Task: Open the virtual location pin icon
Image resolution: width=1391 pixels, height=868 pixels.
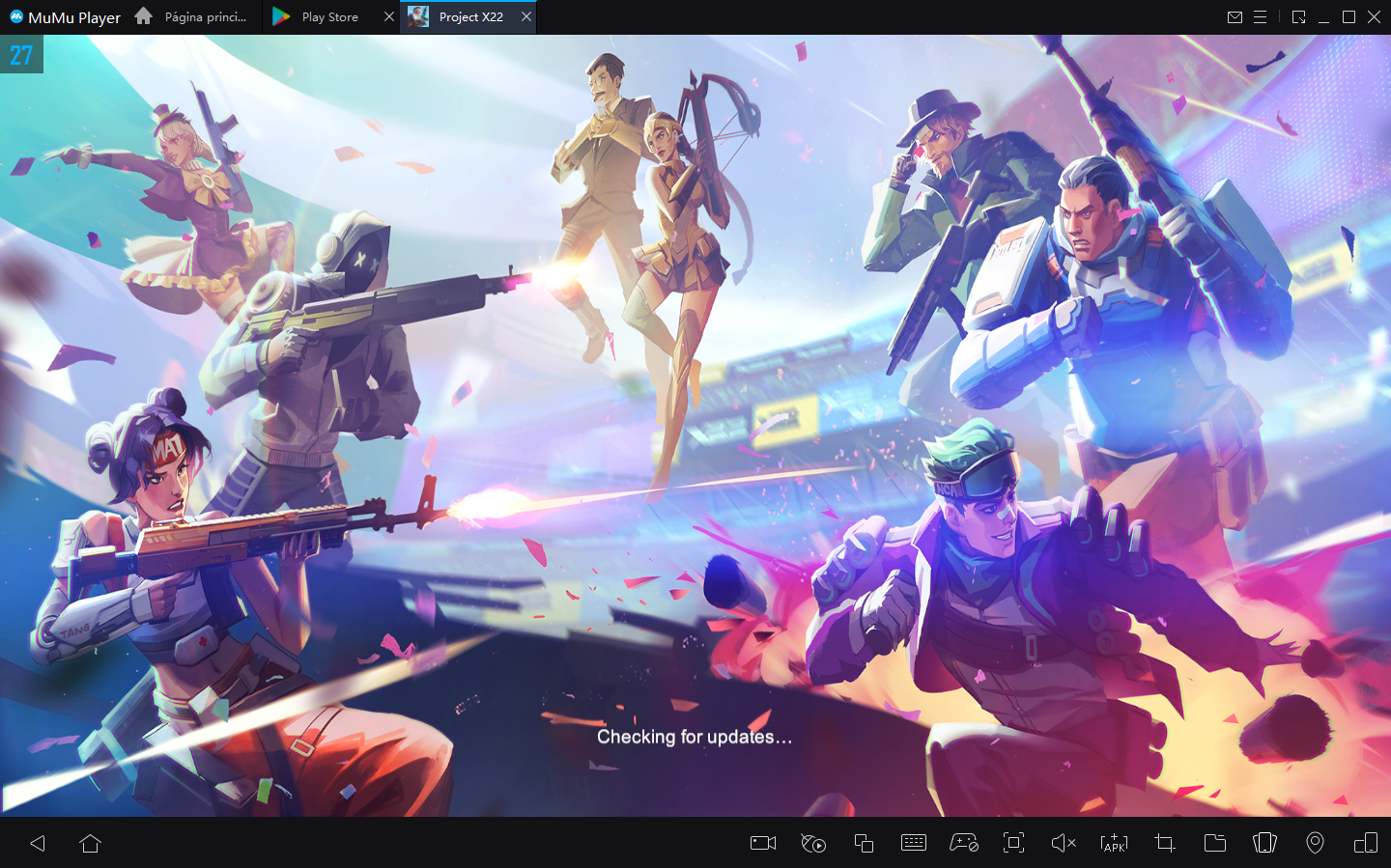Action: coord(1315,843)
